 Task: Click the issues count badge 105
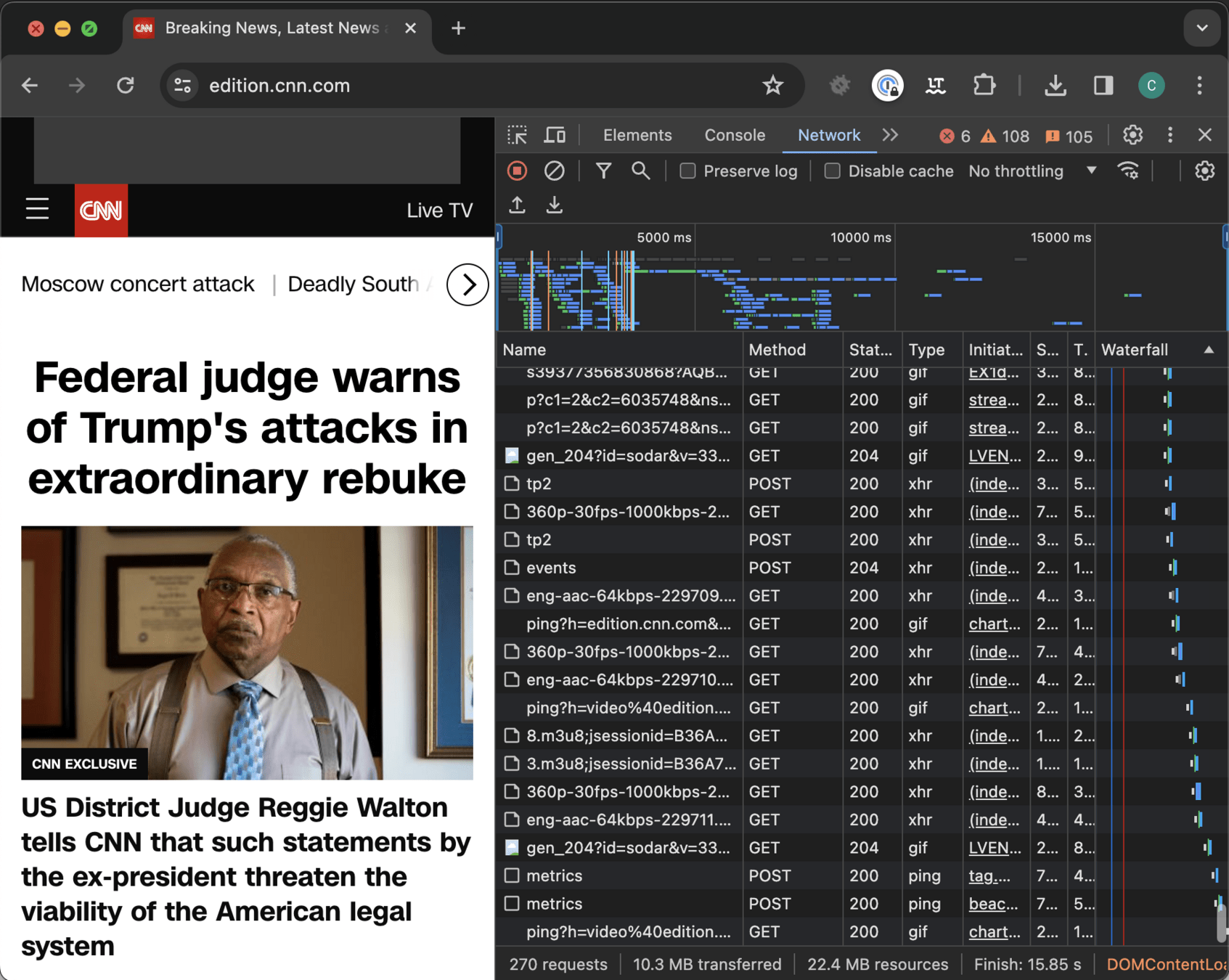1069,136
